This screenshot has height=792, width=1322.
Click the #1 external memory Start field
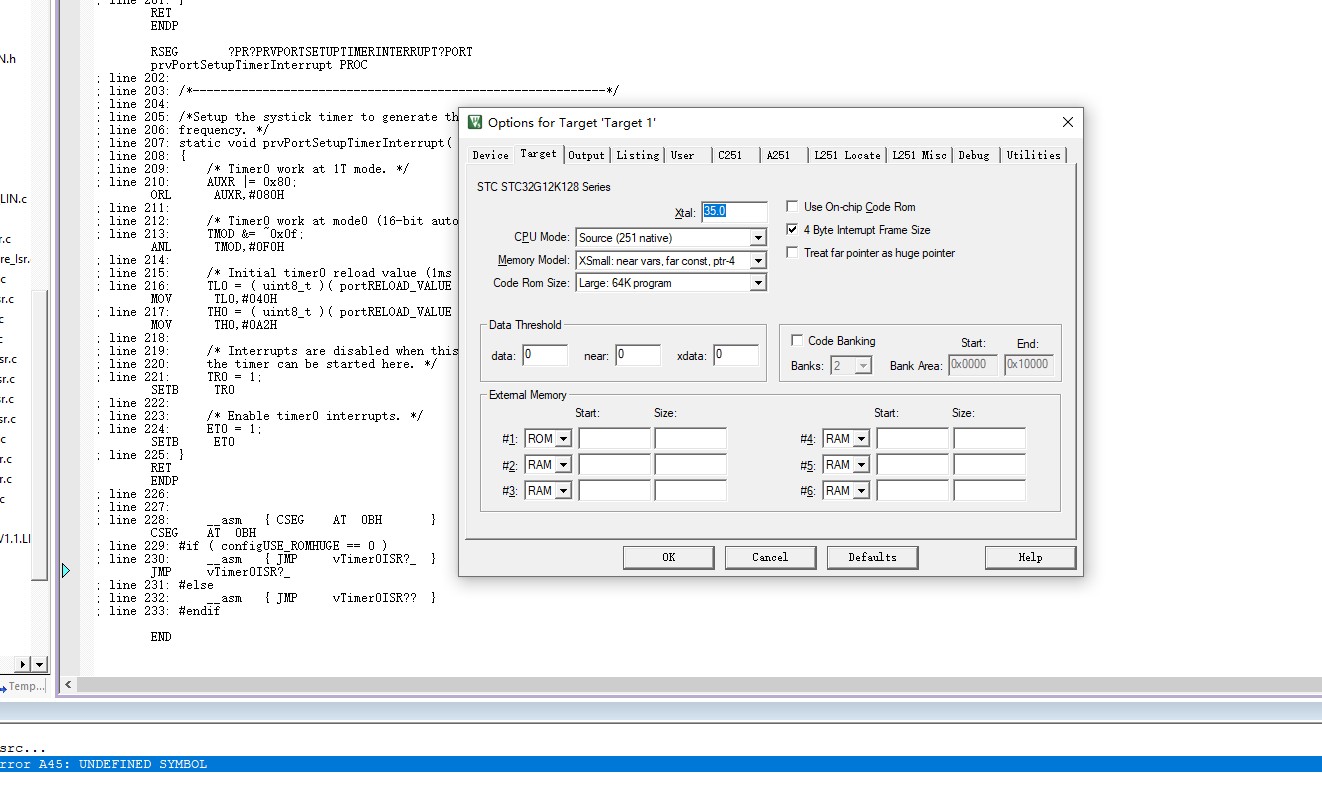point(614,439)
